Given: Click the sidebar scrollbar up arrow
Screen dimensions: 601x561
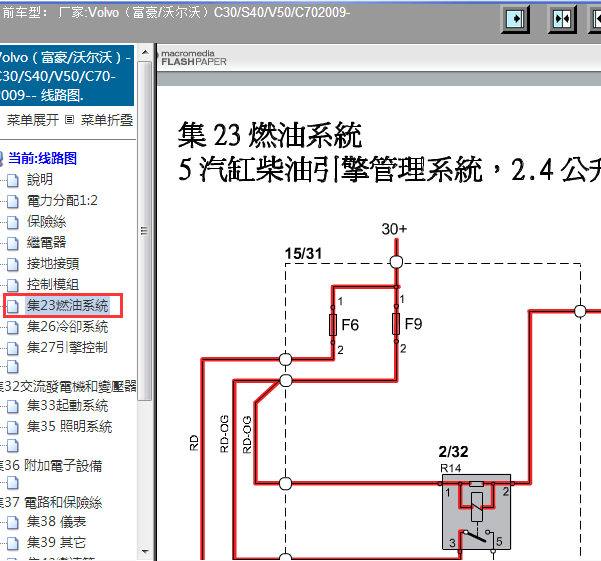Looking at the screenshot, I should 145,52.
